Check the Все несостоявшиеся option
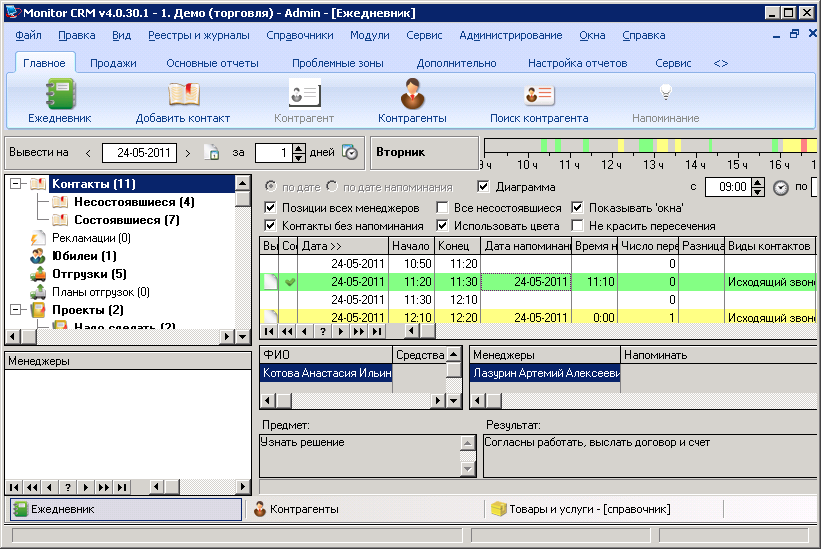 tap(442, 208)
